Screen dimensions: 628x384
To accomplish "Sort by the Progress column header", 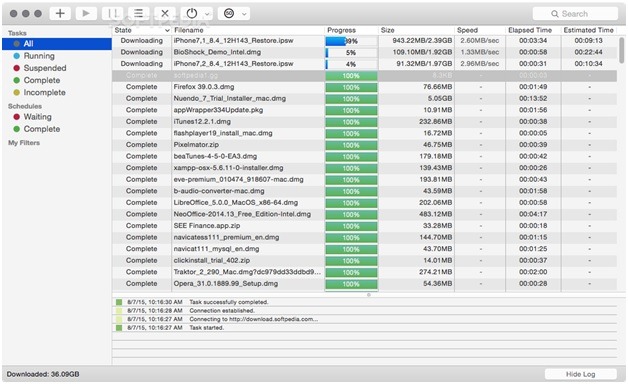I will coord(351,30).
